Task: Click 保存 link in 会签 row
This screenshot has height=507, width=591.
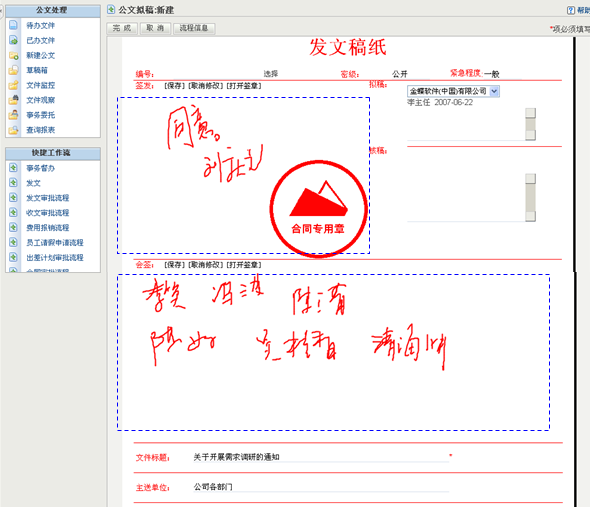Action: coord(175,265)
